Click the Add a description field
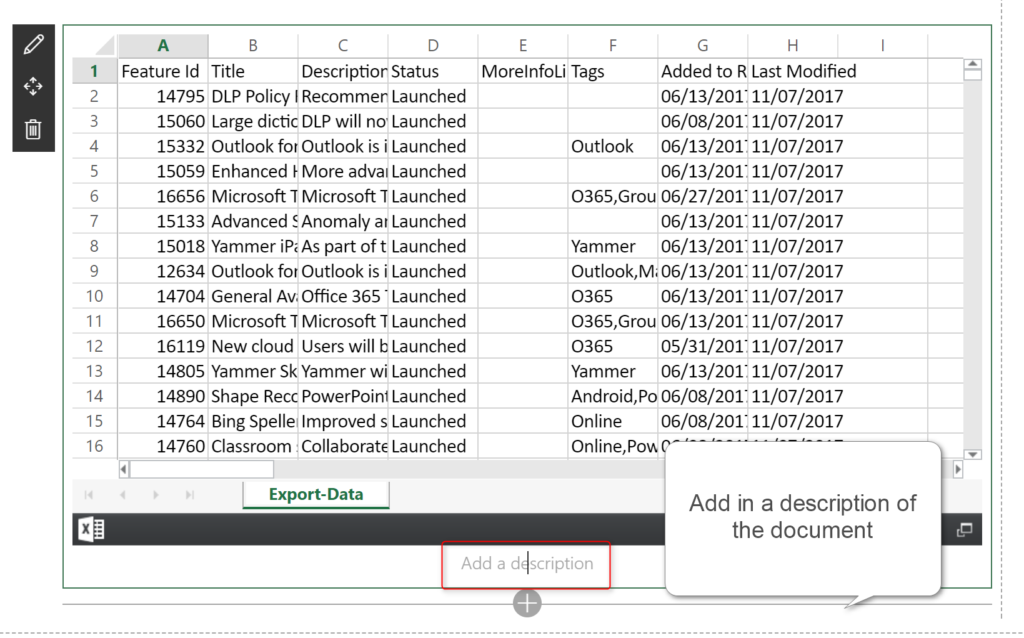 point(526,564)
